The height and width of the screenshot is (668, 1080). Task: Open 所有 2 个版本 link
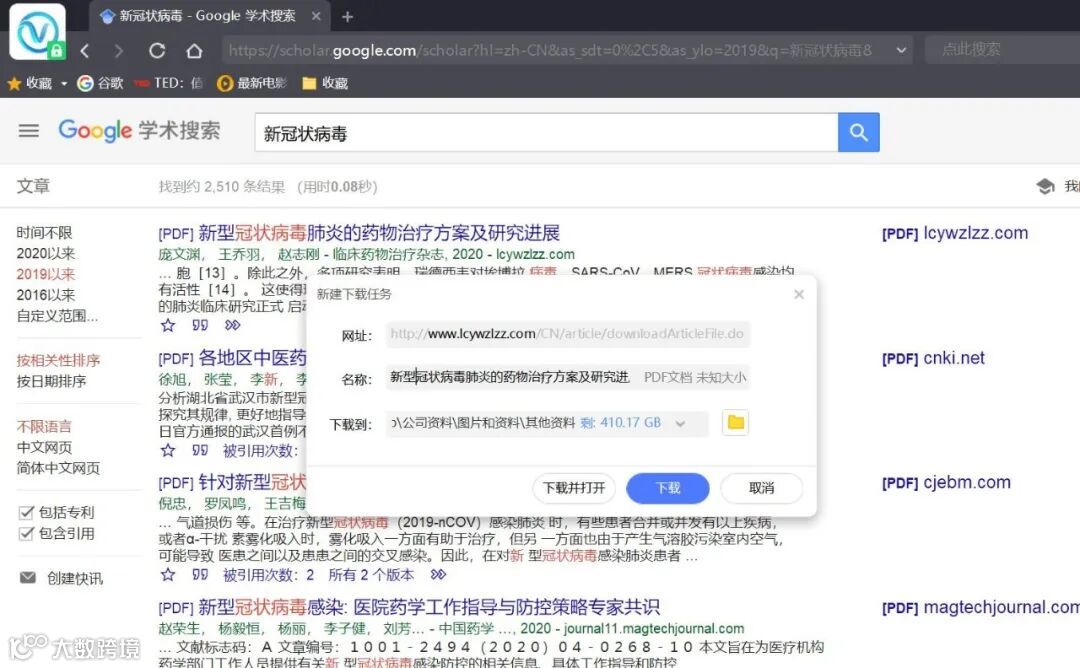tap(371, 575)
